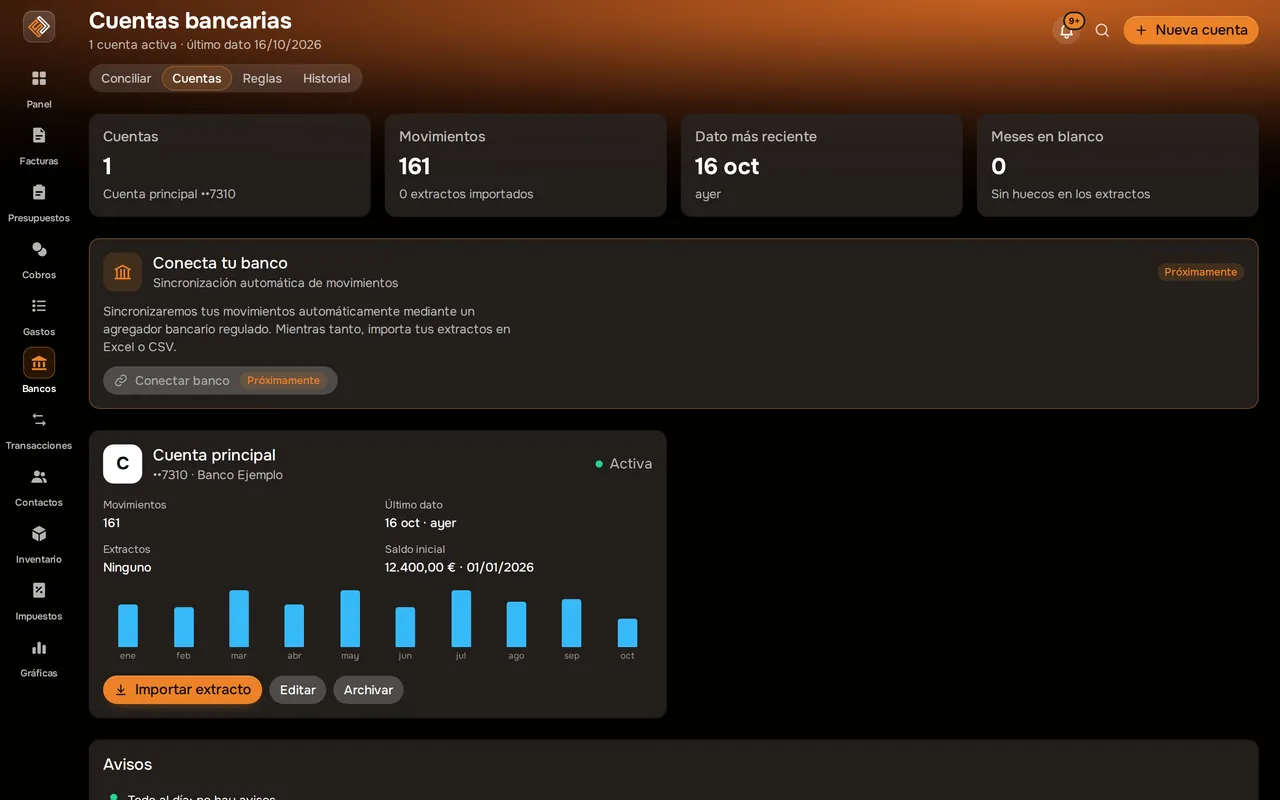Click the May bar in chart
Screen dimensions: 1280x800
point(350,619)
